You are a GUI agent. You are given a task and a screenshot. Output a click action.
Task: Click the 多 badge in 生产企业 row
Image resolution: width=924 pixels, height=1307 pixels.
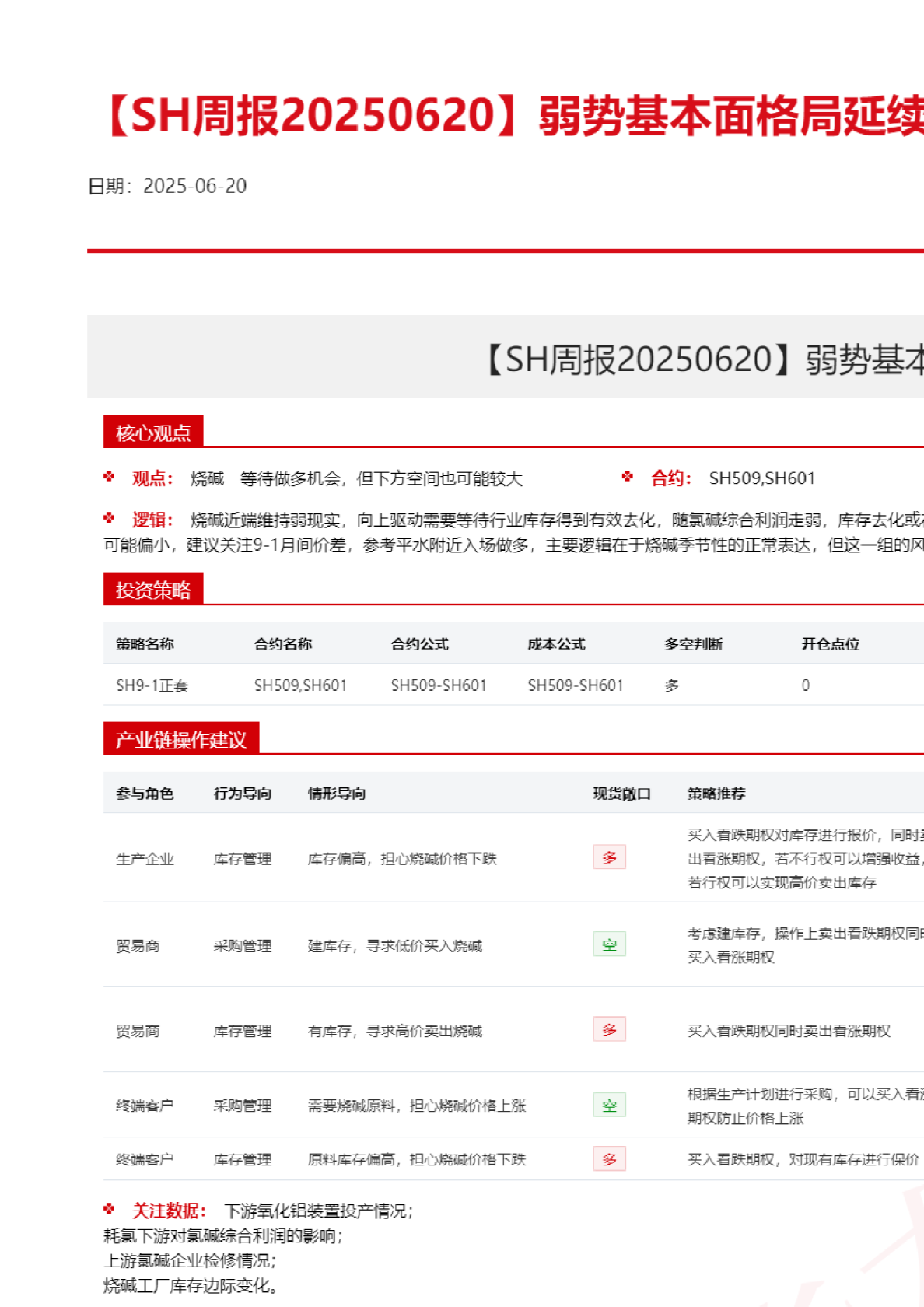pos(609,857)
